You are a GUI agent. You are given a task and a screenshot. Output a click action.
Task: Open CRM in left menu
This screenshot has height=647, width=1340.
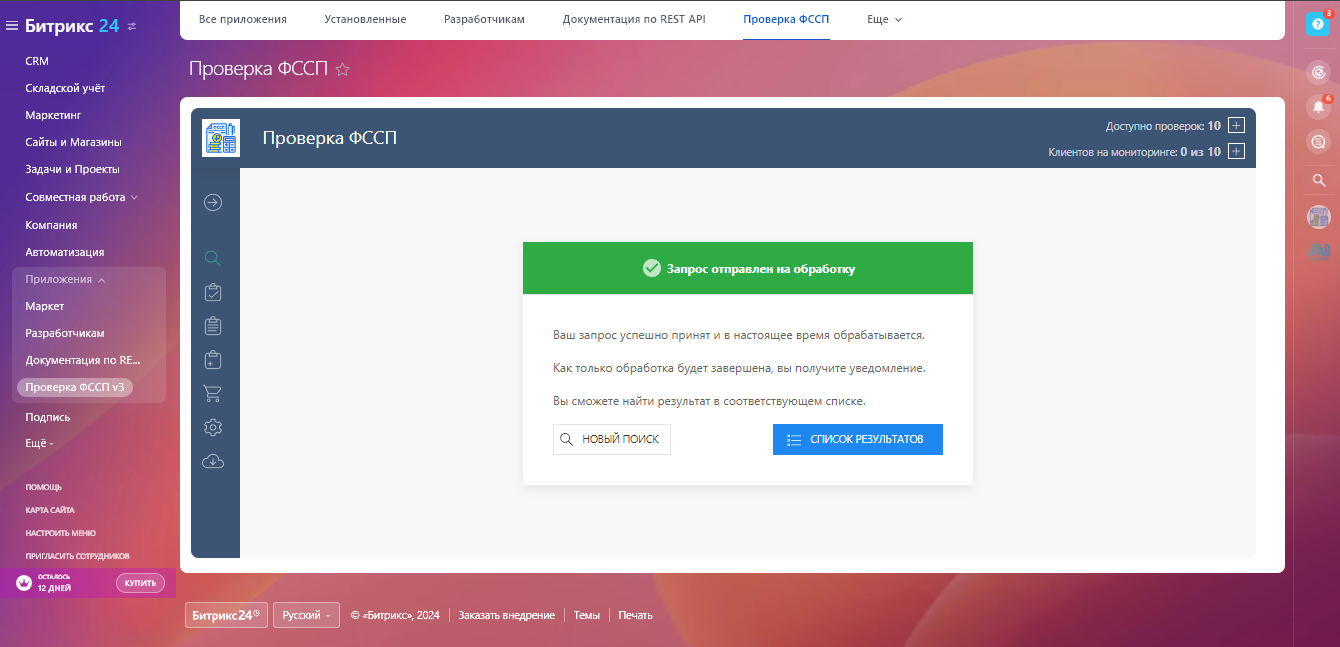[37, 61]
